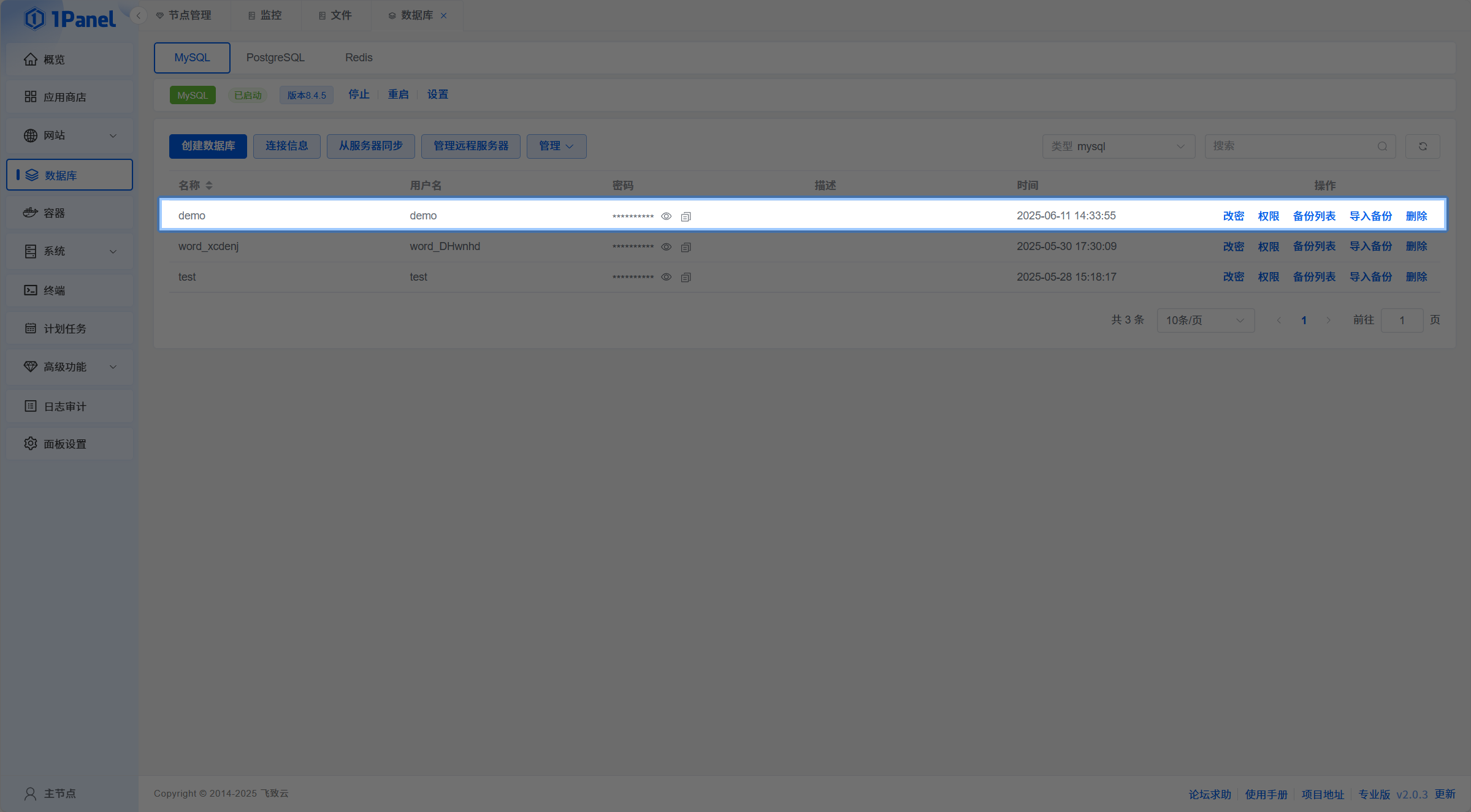This screenshot has width=1471, height=812.
Task: Expand the Manage dropdown button
Action: (x=556, y=146)
